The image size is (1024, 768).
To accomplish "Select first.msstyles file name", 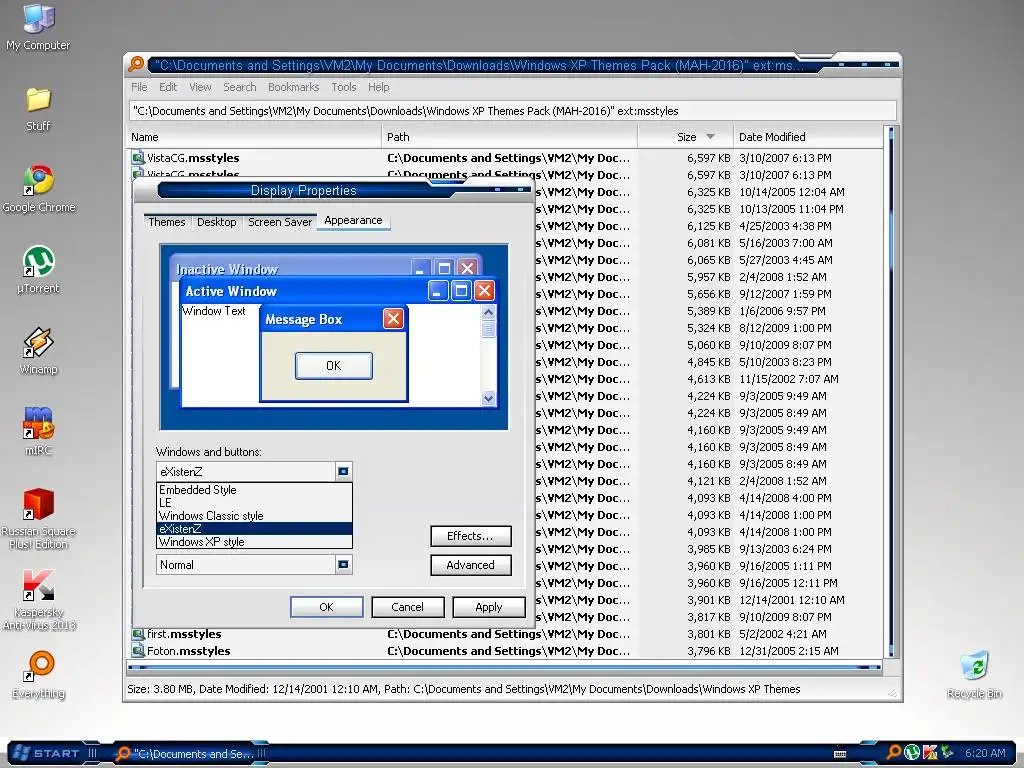I will (x=184, y=633).
